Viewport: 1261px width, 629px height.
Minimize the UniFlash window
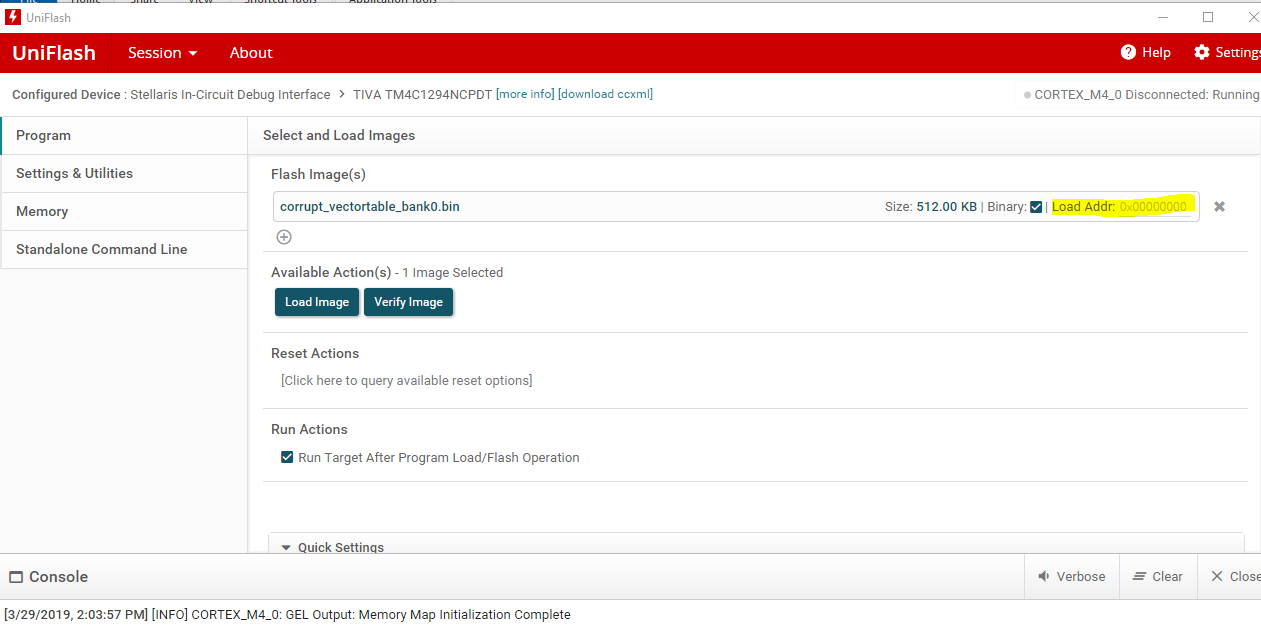(1162, 17)
